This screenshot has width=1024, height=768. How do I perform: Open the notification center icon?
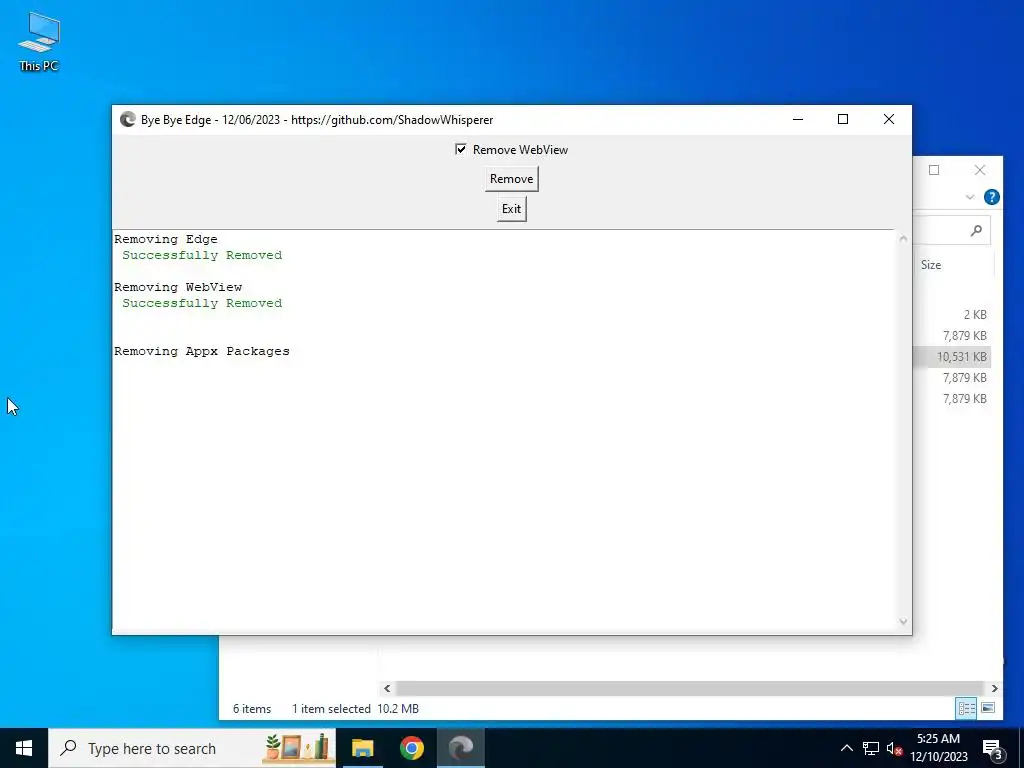point(993,749)
